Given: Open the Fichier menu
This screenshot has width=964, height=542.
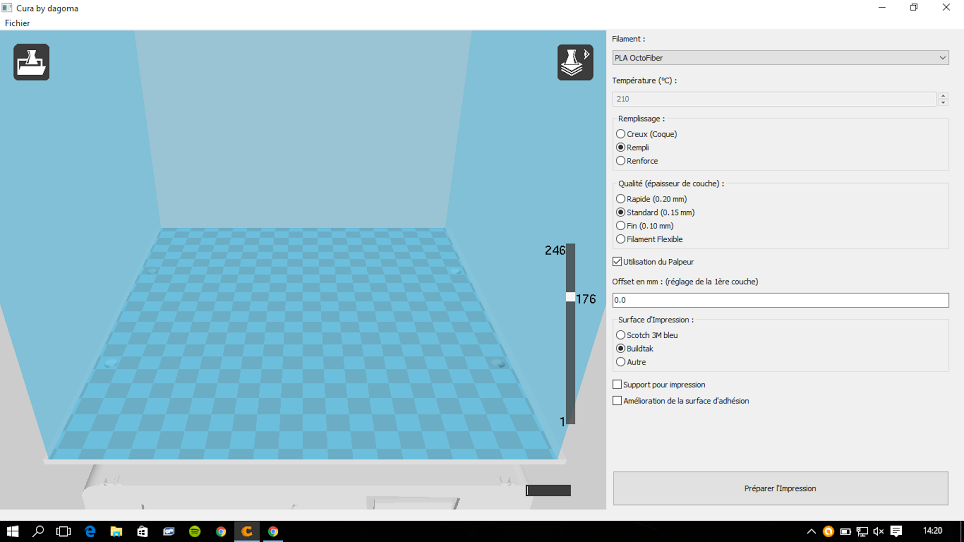Looking at the screenshot, I should coord(17,23).
